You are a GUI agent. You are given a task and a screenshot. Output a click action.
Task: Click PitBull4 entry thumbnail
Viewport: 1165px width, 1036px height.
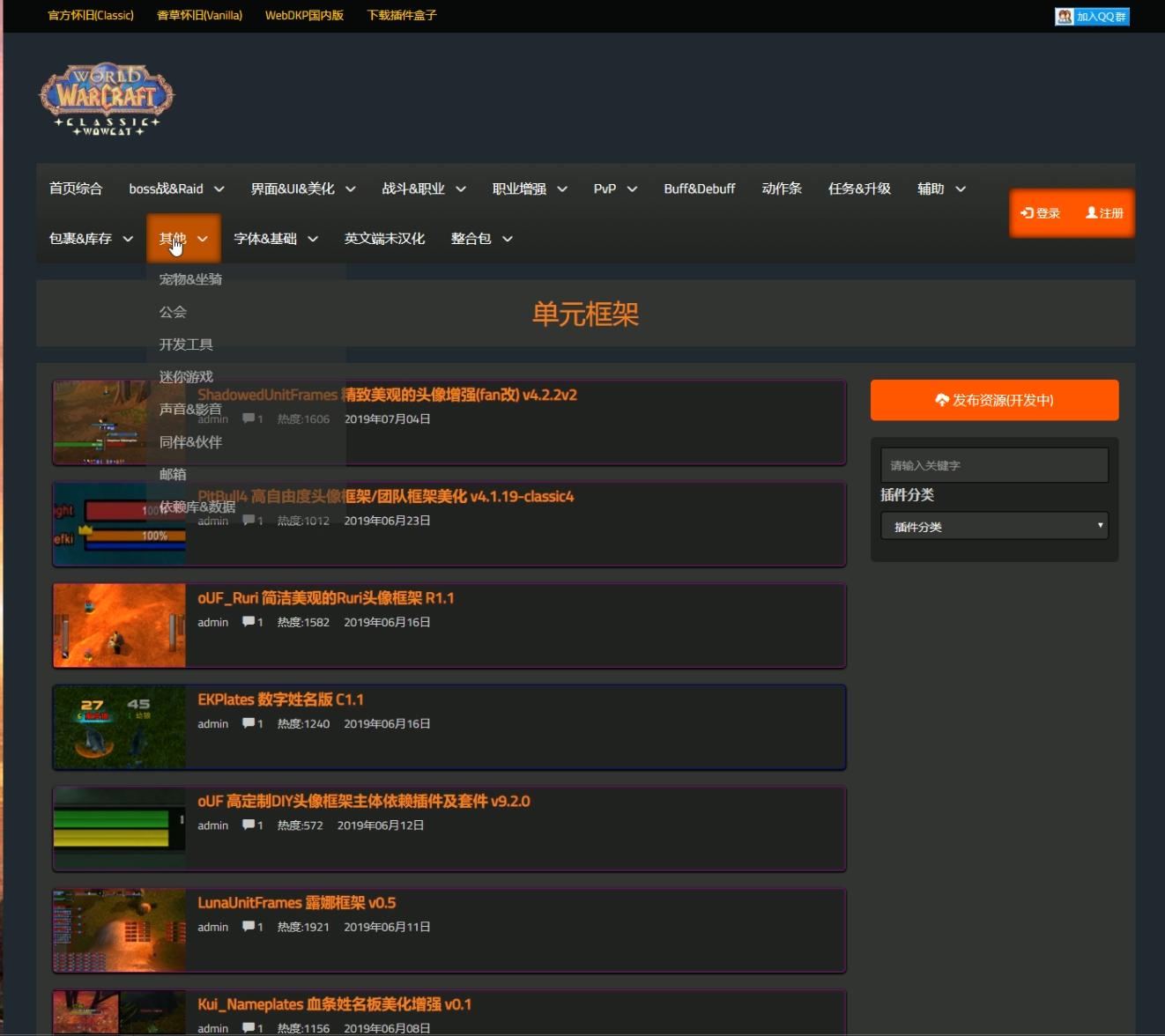click(120, 523)
